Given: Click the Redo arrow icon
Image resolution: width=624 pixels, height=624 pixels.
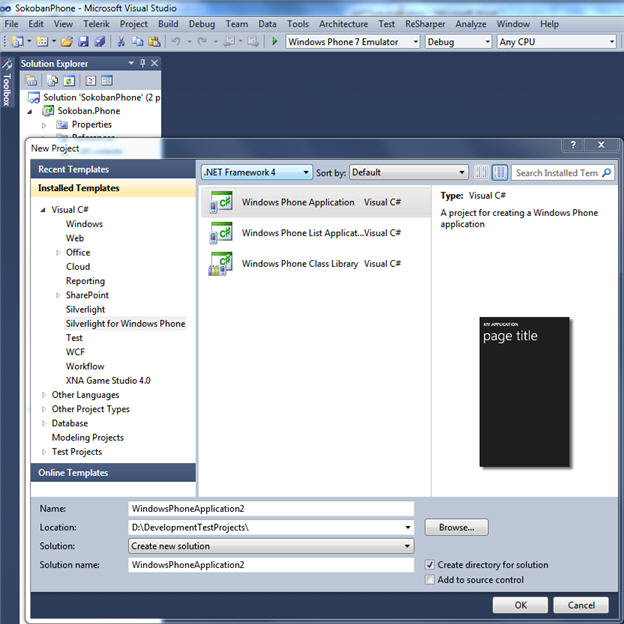Looking at the screenshot, I should tap(202, 41).
